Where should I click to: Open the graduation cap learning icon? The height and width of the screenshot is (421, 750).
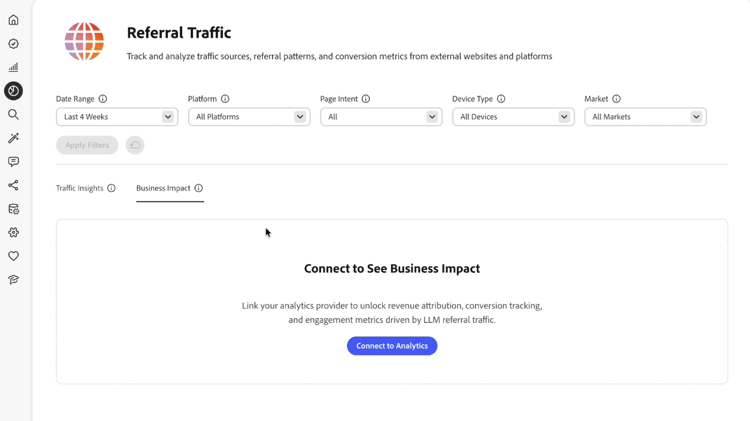pos(13,280)
